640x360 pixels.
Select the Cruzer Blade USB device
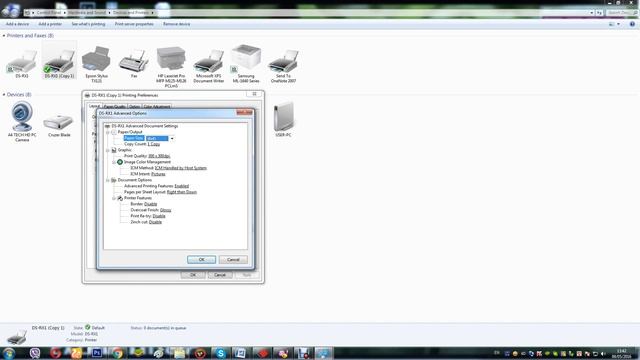59,124
